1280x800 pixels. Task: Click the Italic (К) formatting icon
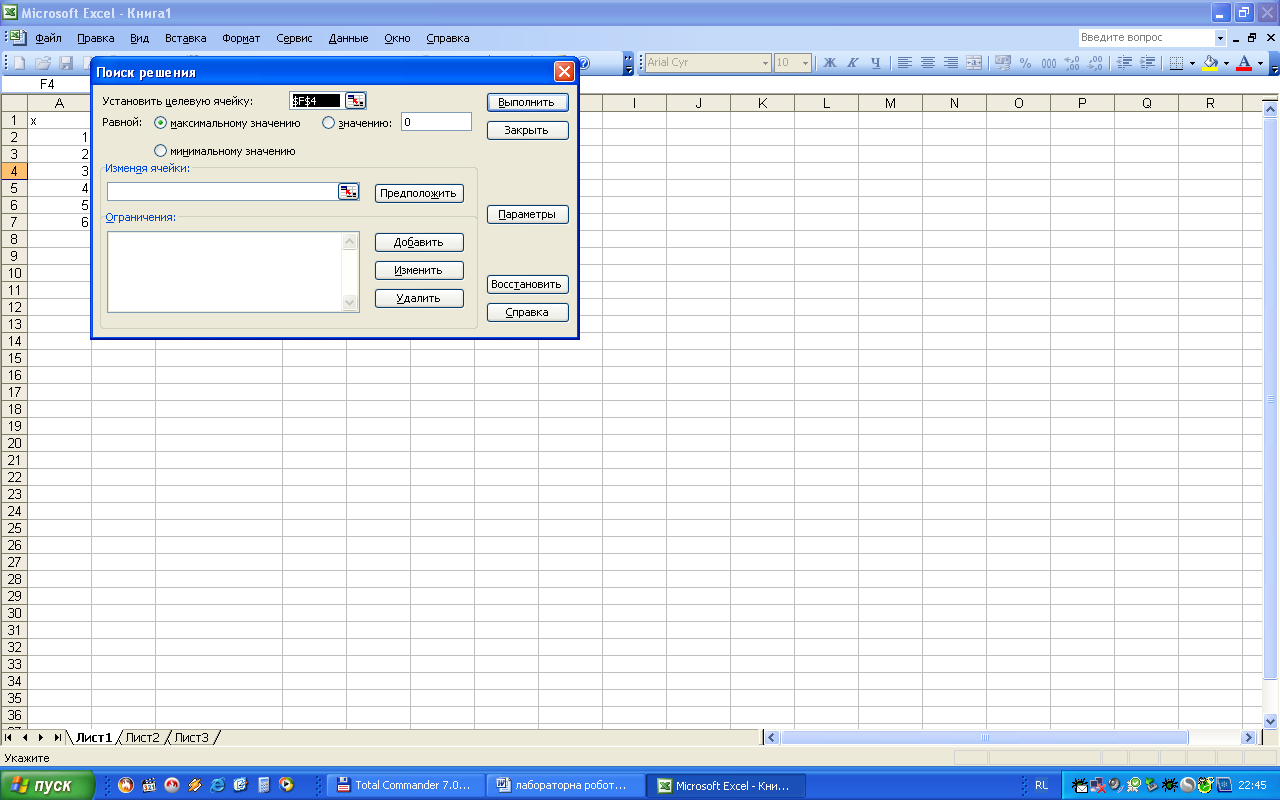tap(853, 63)
